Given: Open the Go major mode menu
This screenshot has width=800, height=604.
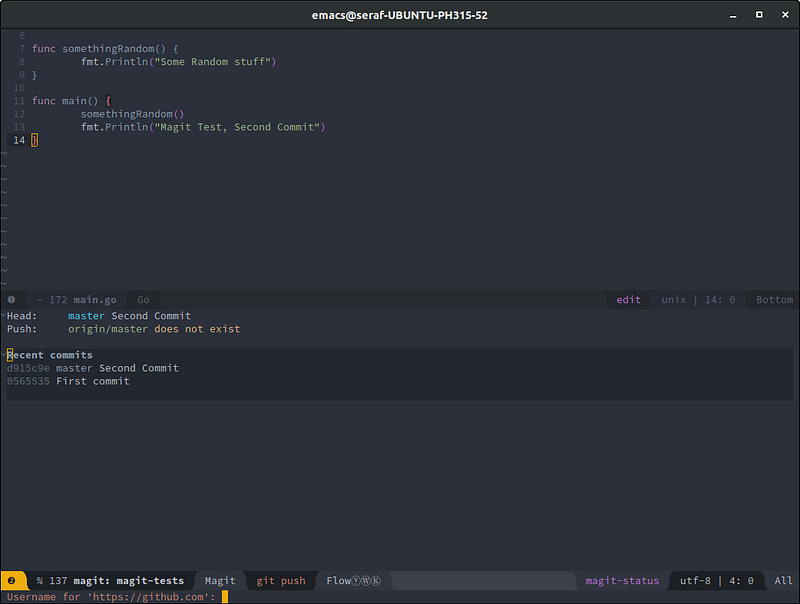Looking at the screenshot, I should (x=143, y=299).
